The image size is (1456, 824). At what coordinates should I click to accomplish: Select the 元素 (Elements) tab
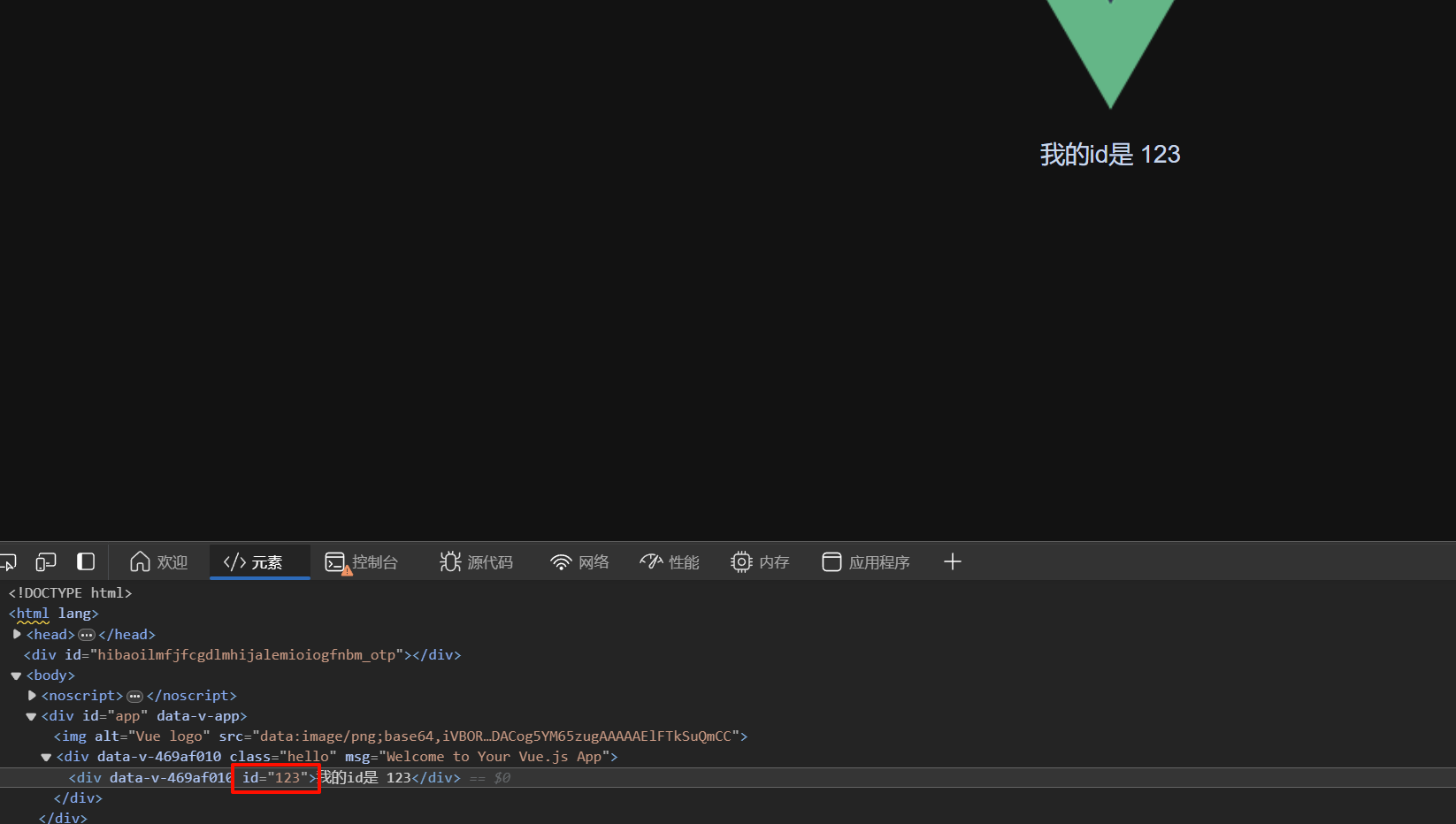[254, 562]
